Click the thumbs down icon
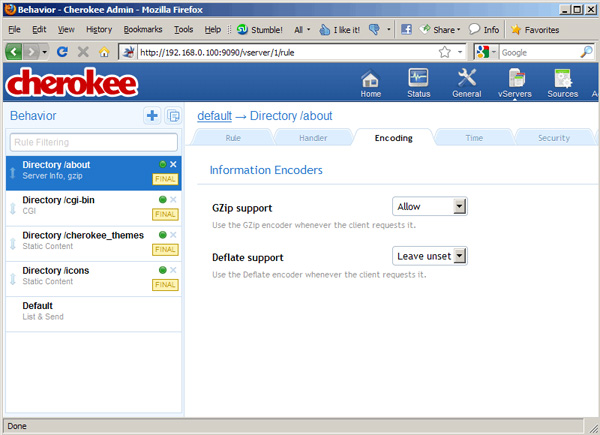600x435 pixels. point(374,29)
